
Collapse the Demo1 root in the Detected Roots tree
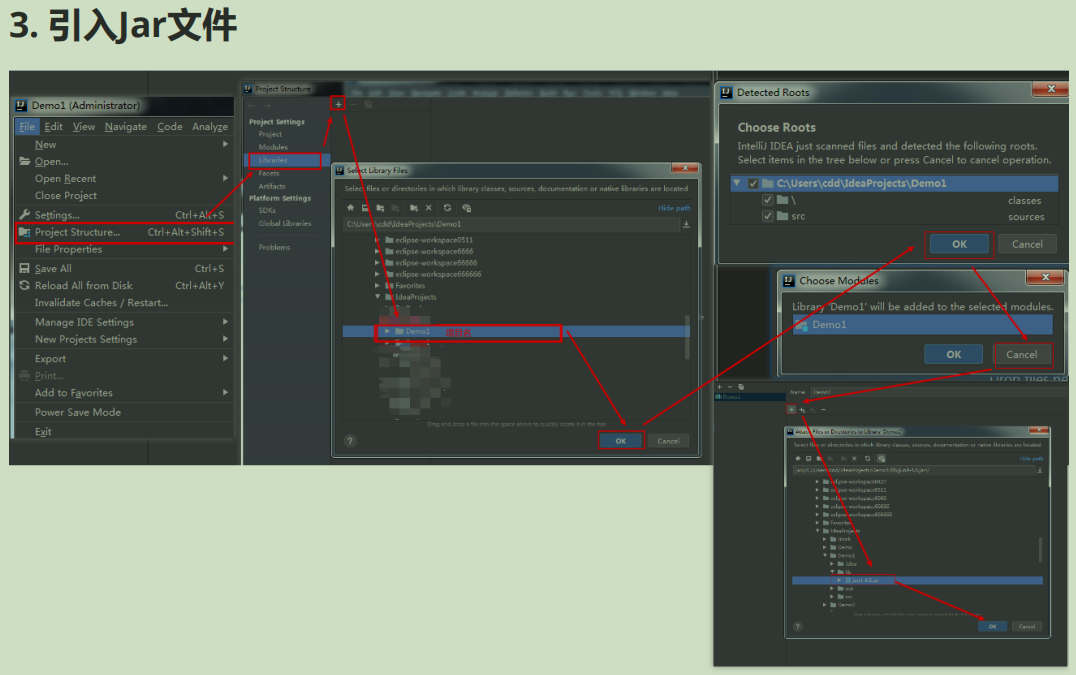pos(737,183)
